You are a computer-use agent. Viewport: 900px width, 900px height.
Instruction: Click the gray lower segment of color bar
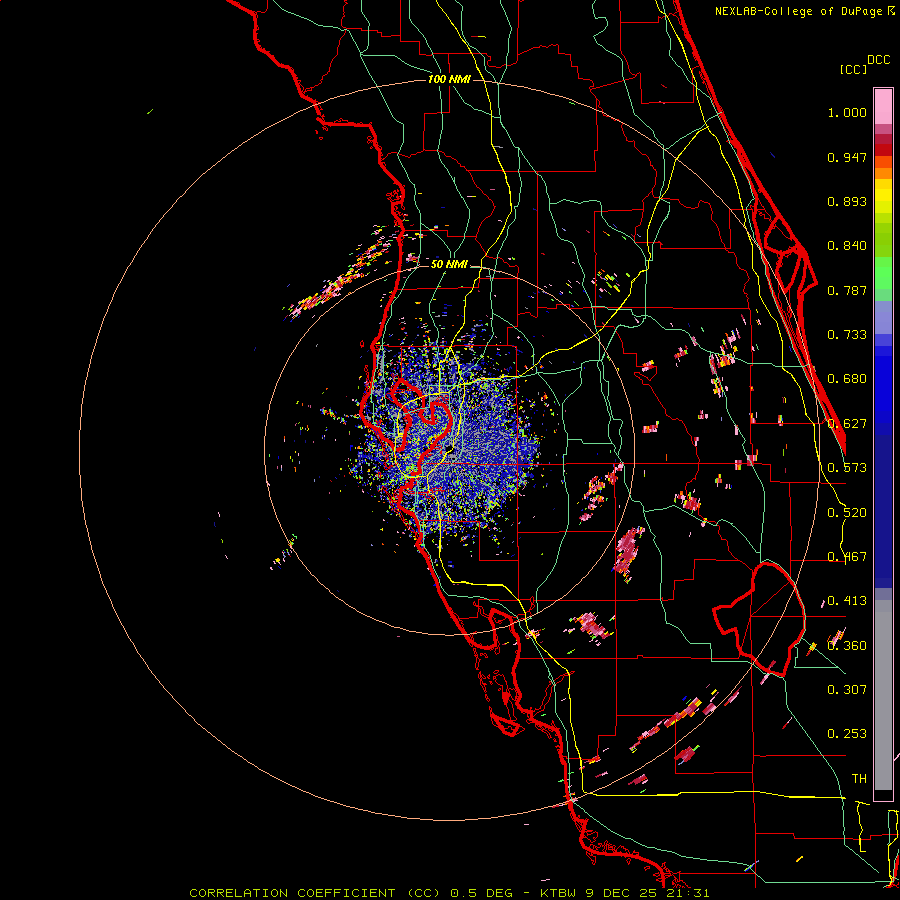tap(883, 695)
